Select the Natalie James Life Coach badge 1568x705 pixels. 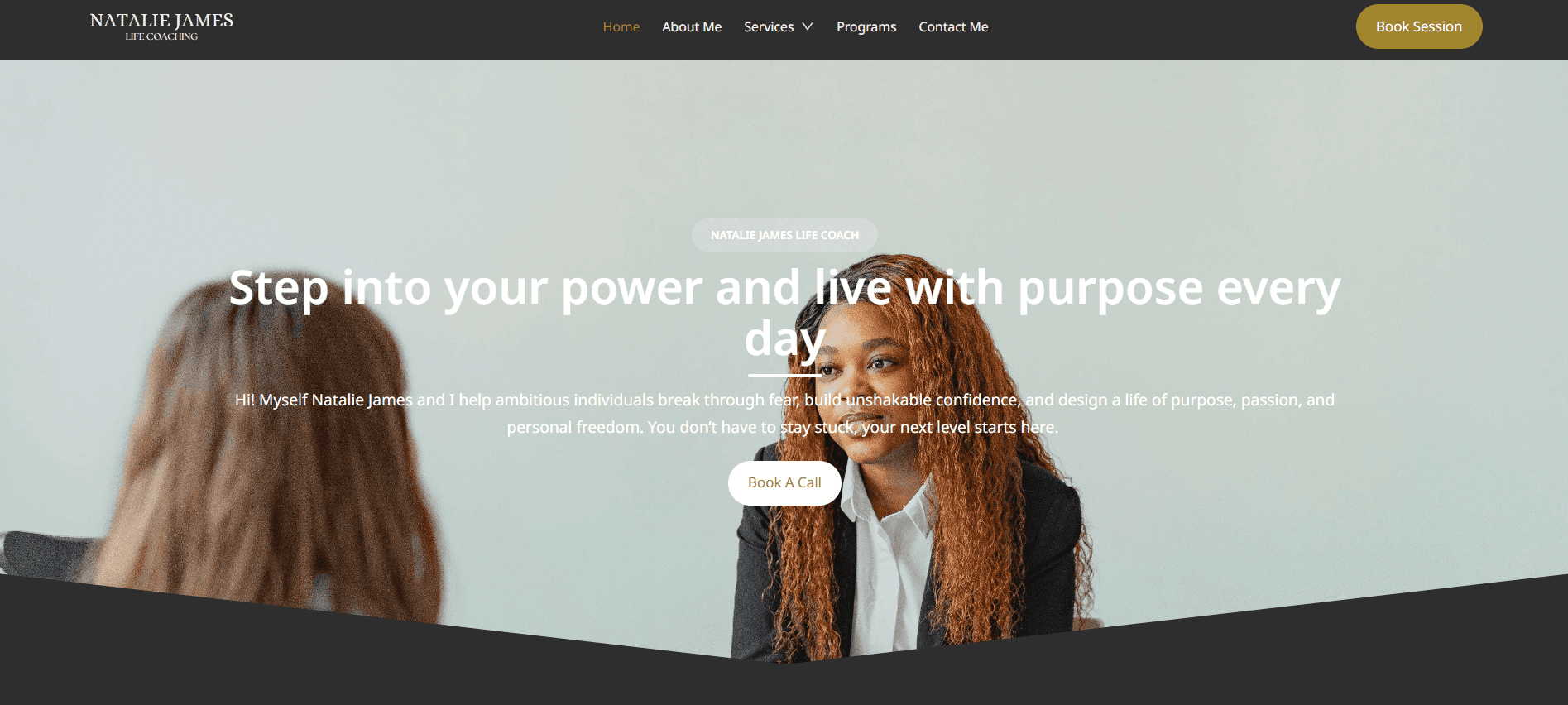(784, 235)
